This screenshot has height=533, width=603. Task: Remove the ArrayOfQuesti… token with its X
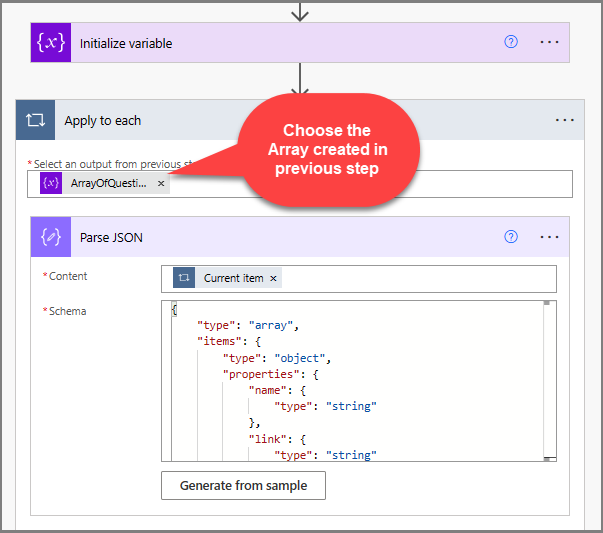(x=161, y=183)
